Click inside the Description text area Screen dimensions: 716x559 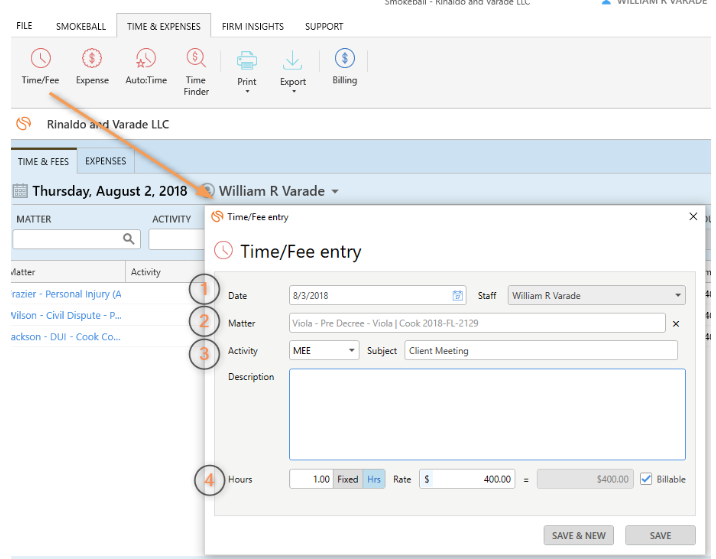point(487,414)
